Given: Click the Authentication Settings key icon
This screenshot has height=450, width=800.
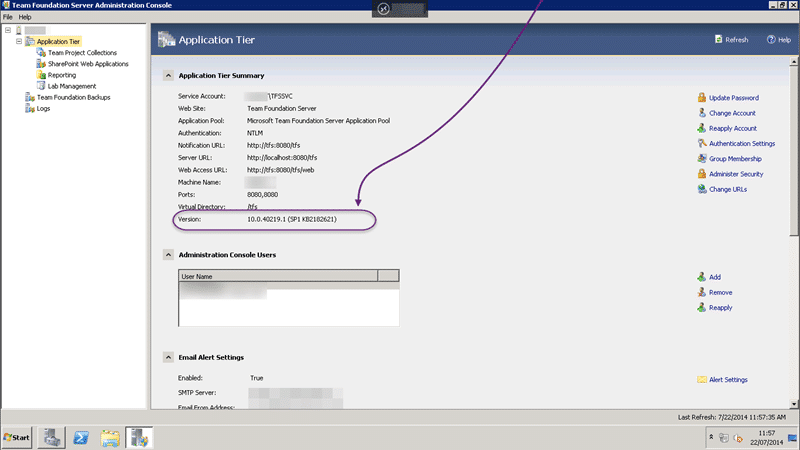Looking at the screenshot, I should tap(702, 143).
